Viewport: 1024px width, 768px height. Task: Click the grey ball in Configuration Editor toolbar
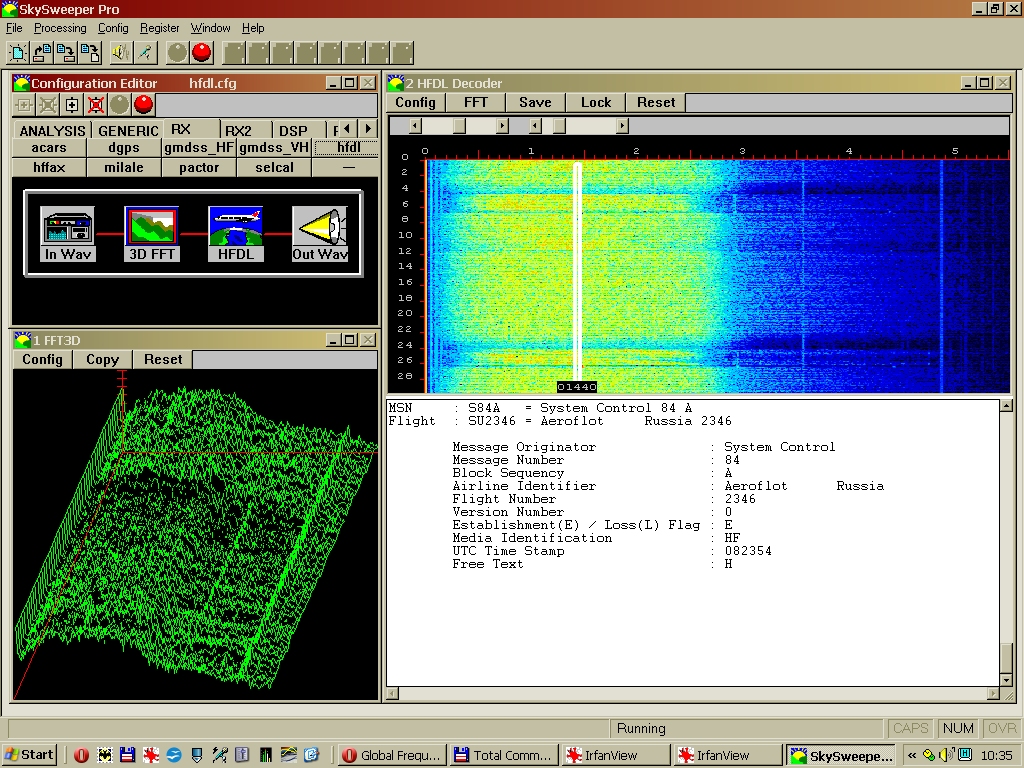[120, 104]
